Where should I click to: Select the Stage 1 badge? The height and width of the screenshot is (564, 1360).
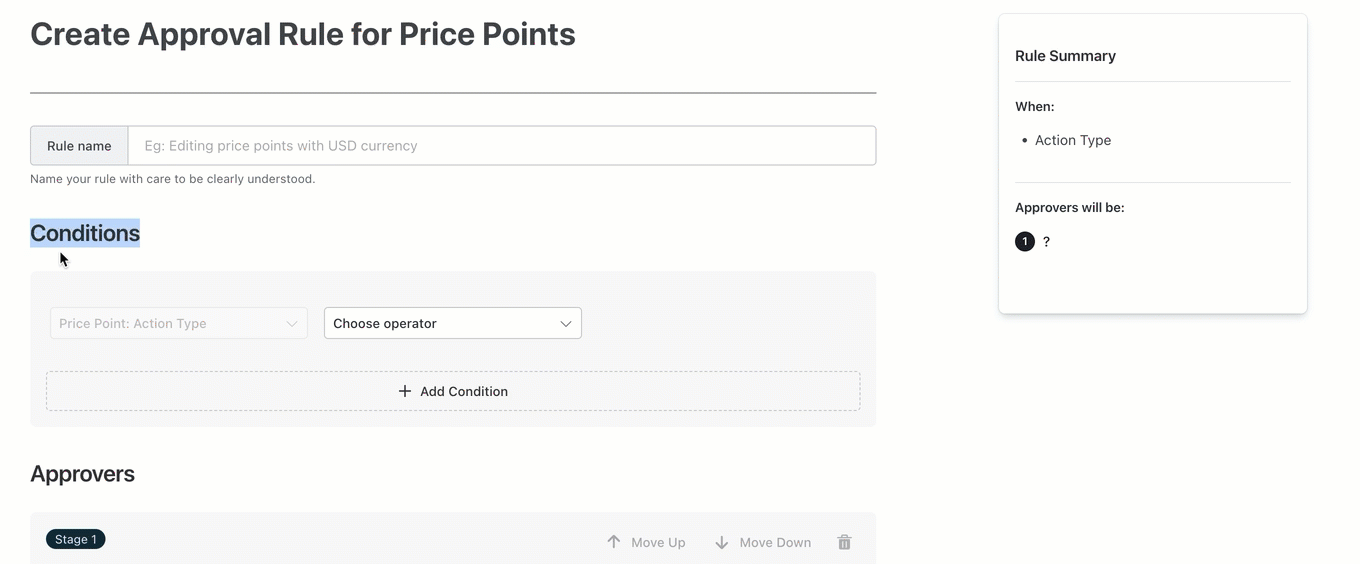click(76, 539)
